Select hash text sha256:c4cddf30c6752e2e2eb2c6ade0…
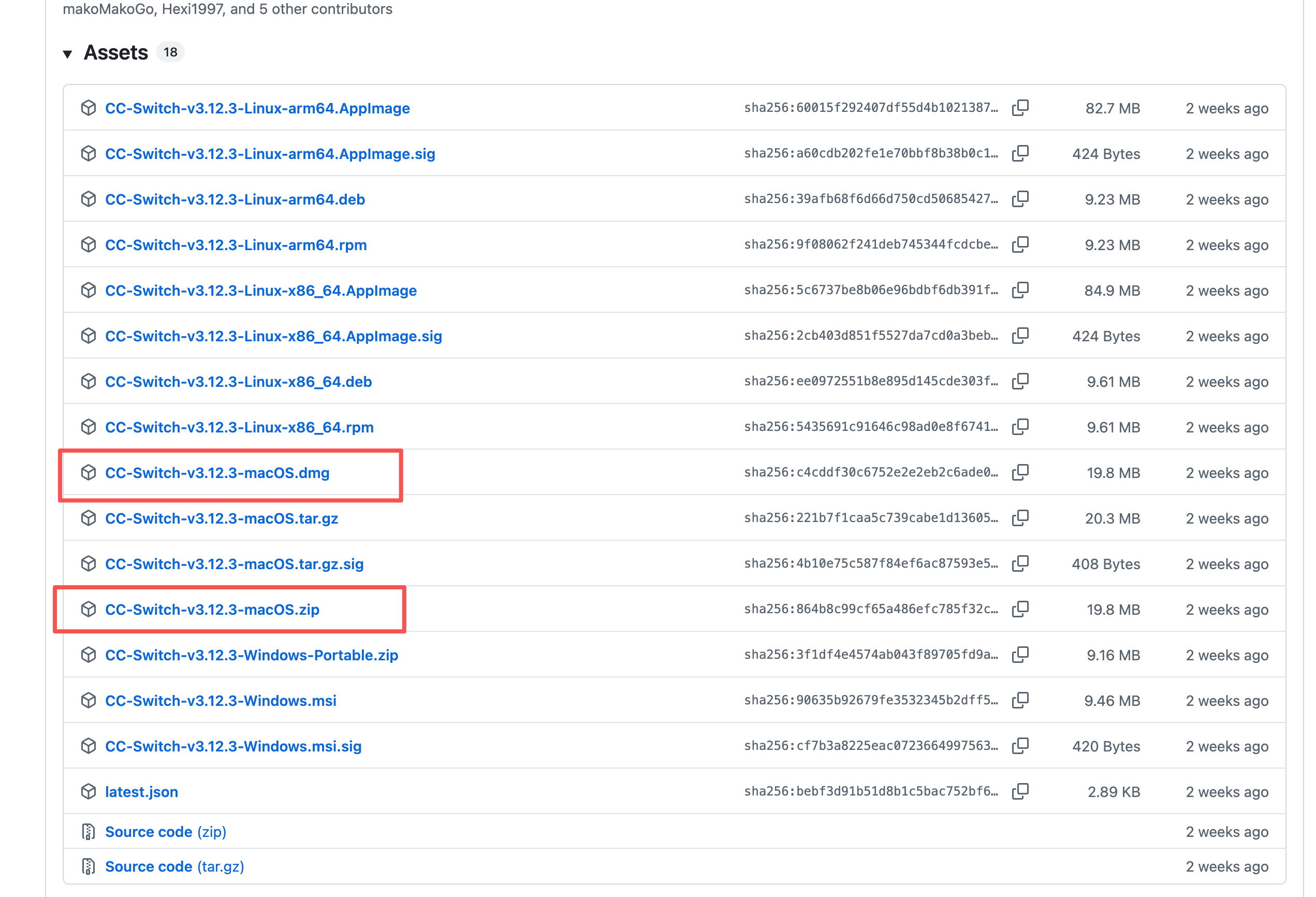 (x=871, y=473)
